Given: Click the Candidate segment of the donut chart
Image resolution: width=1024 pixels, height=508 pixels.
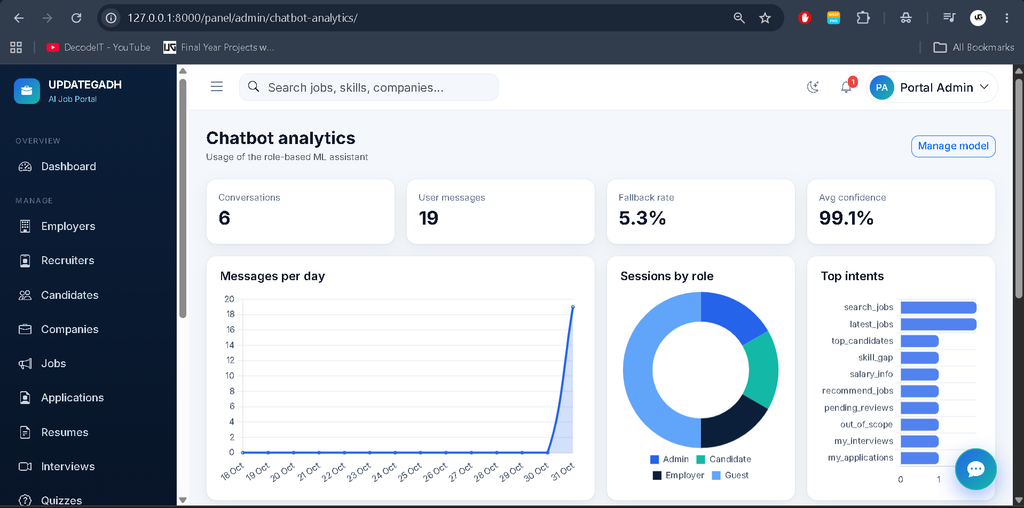Looking at the screenshot, I should [762, 370].
